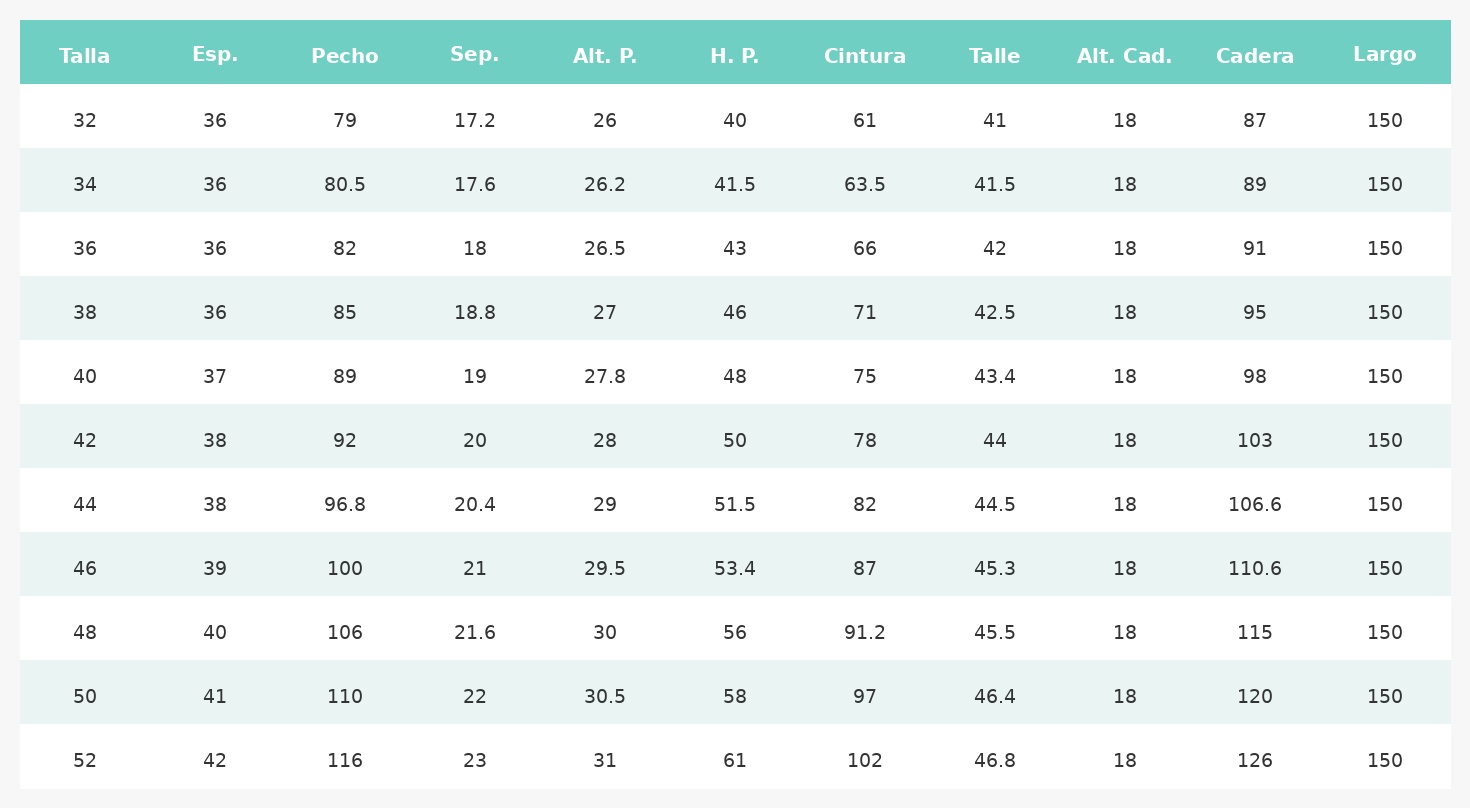Click the 110.6 cell under Cadera
Viewport: 1470px width, 808px height.
click(1255, 569)
